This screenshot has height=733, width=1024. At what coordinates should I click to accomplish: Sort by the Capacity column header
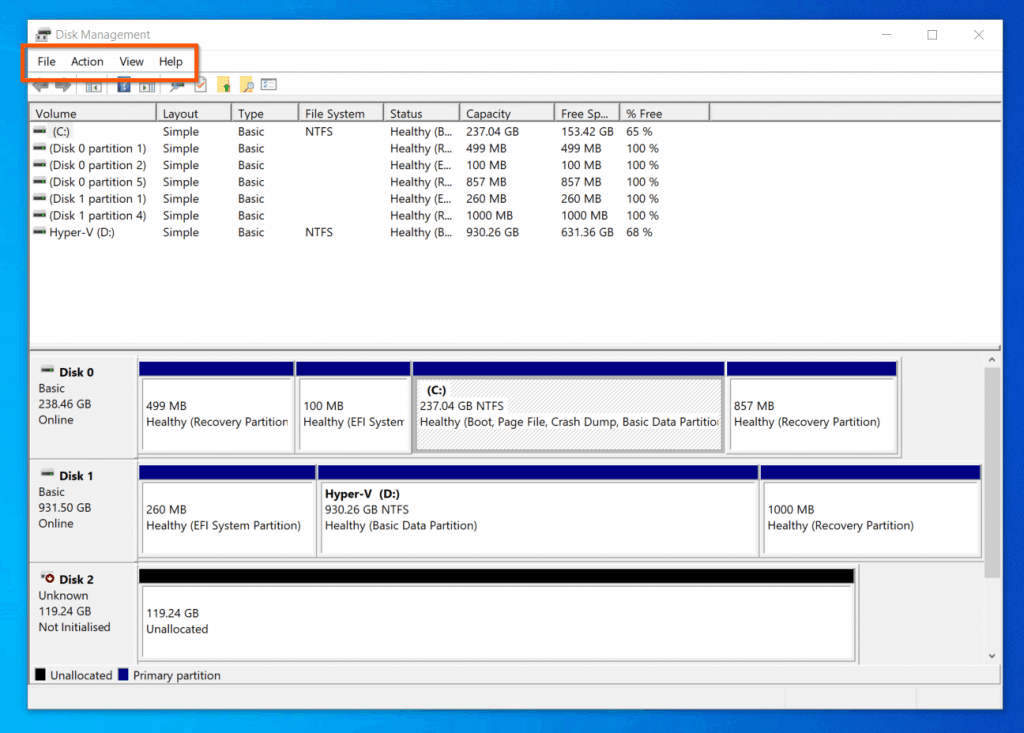[507, 113]
